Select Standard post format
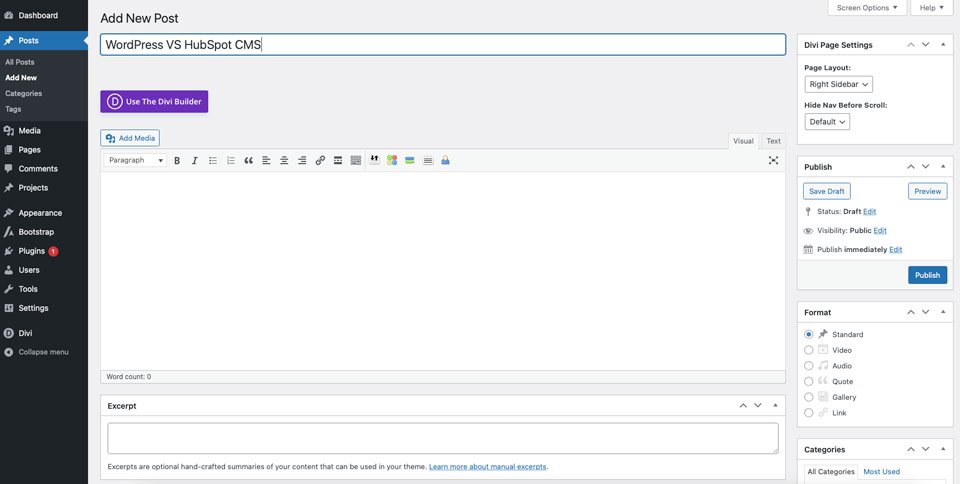The width and height of the screenshot is (960, 484). pos(809,334)
